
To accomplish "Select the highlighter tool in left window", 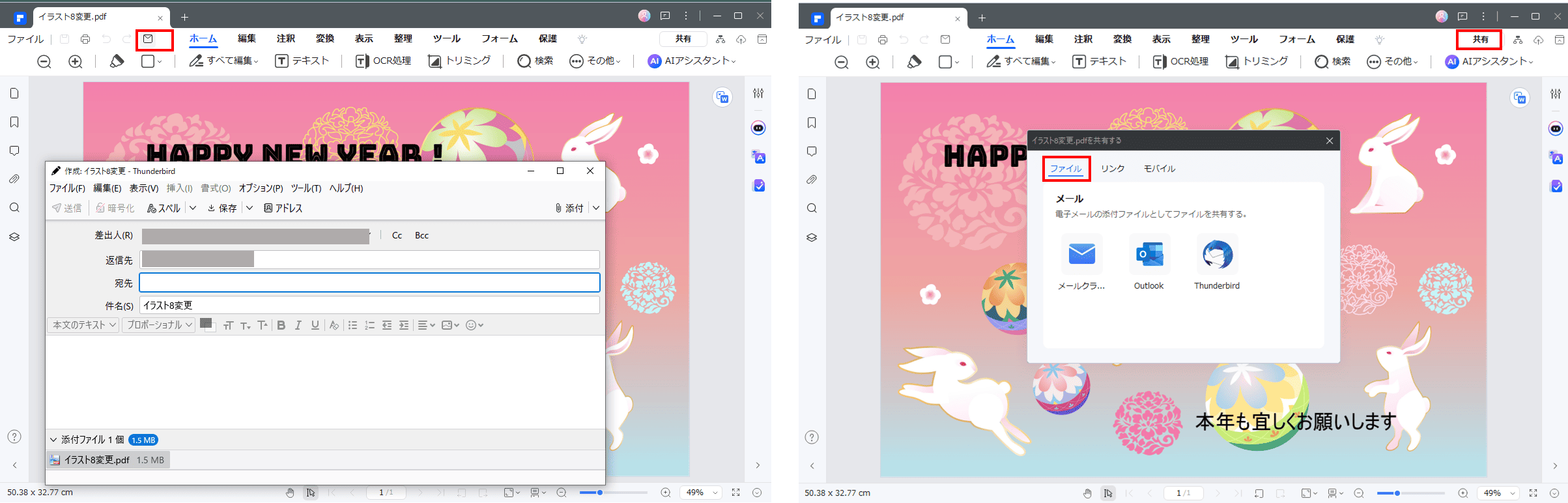I will pyautogui.click(x=117, y=61).
